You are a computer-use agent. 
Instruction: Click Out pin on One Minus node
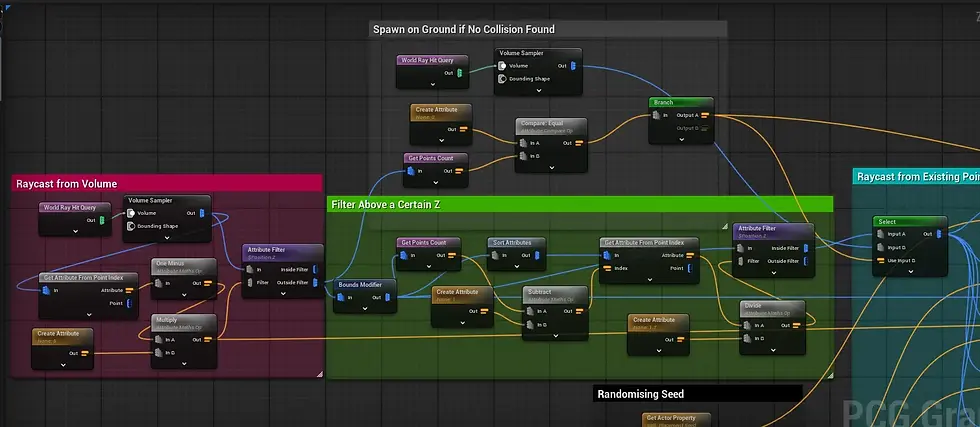point(208,283)
